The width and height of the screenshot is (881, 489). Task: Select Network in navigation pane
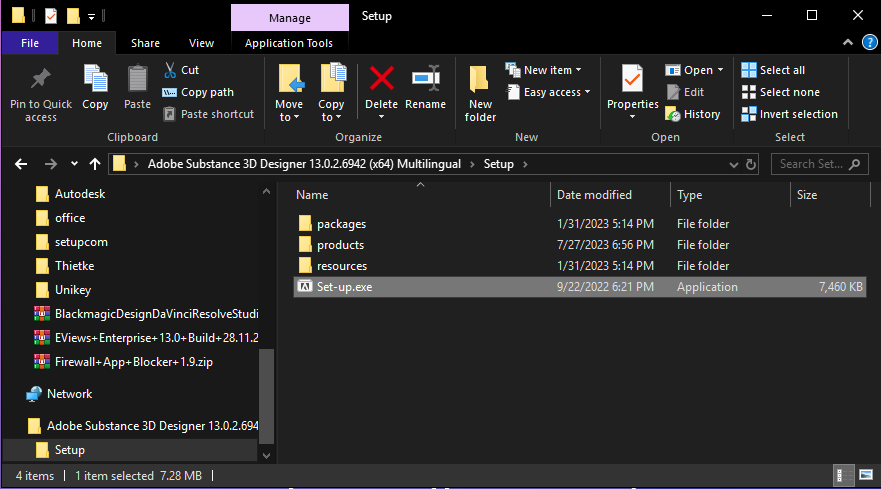click(x=69, y=394)
